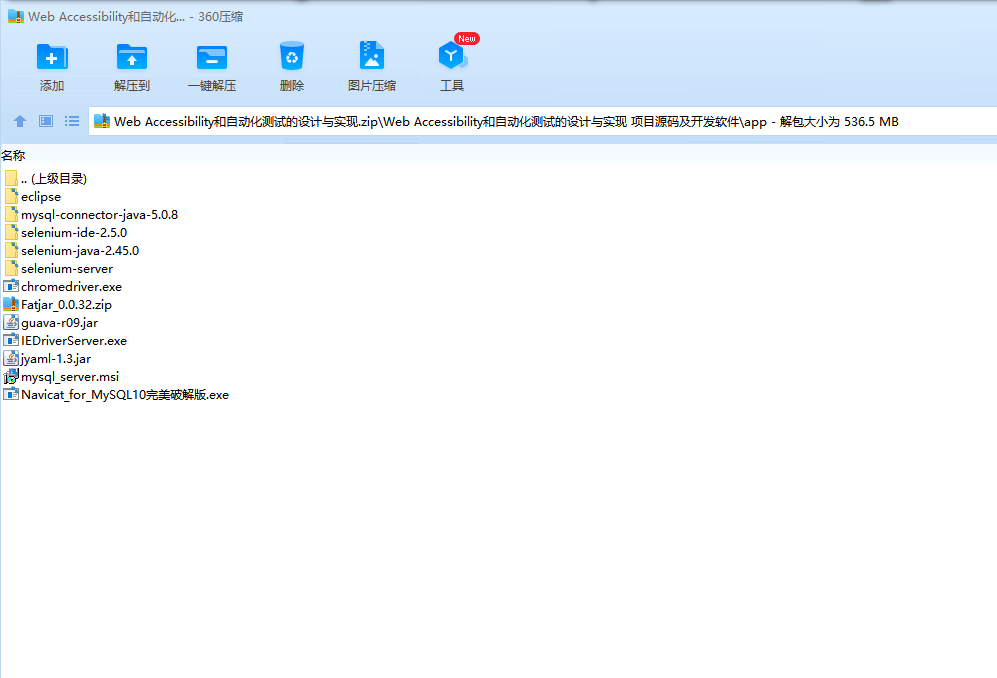
Task: Go up one level with arrow icon
Action: pos(20,121)
